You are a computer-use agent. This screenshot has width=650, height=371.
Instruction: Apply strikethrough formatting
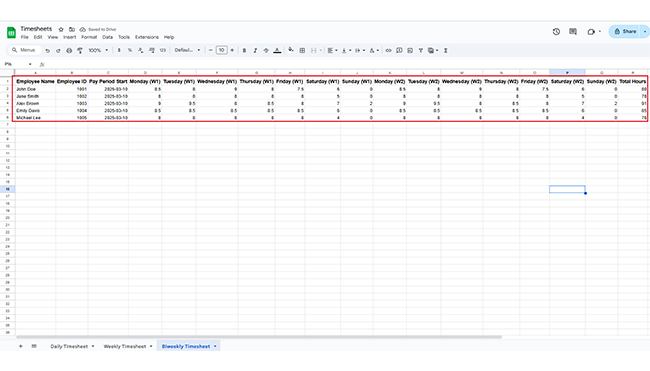point(266,51)
